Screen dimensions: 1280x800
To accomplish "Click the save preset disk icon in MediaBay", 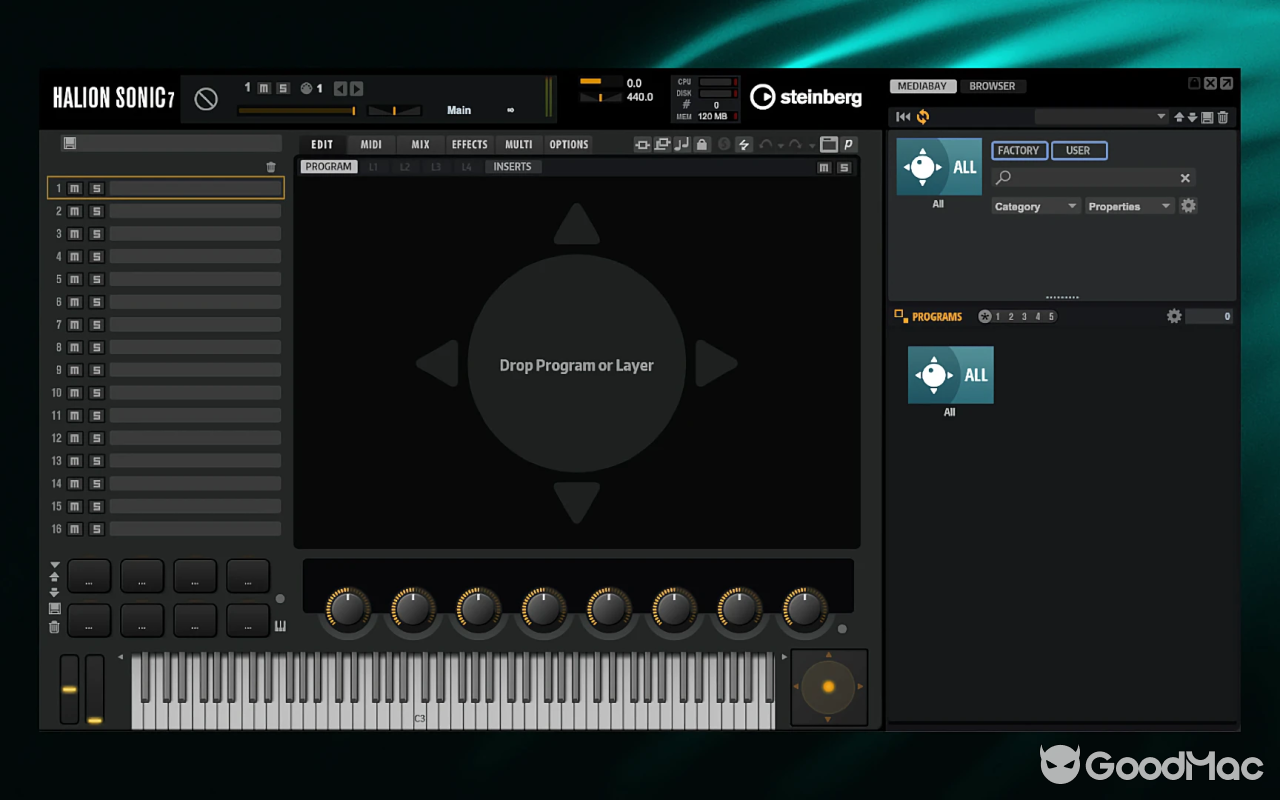I will point(1205,116).
